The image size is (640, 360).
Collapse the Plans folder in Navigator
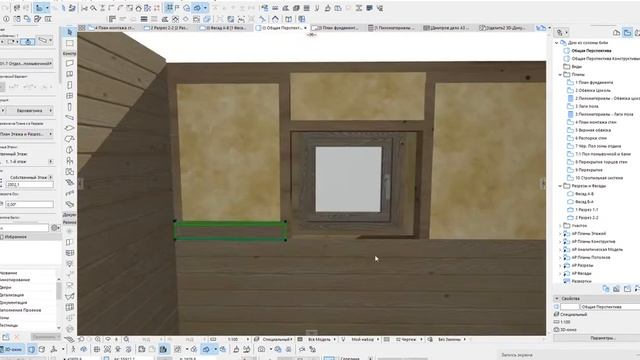[560, 74]
